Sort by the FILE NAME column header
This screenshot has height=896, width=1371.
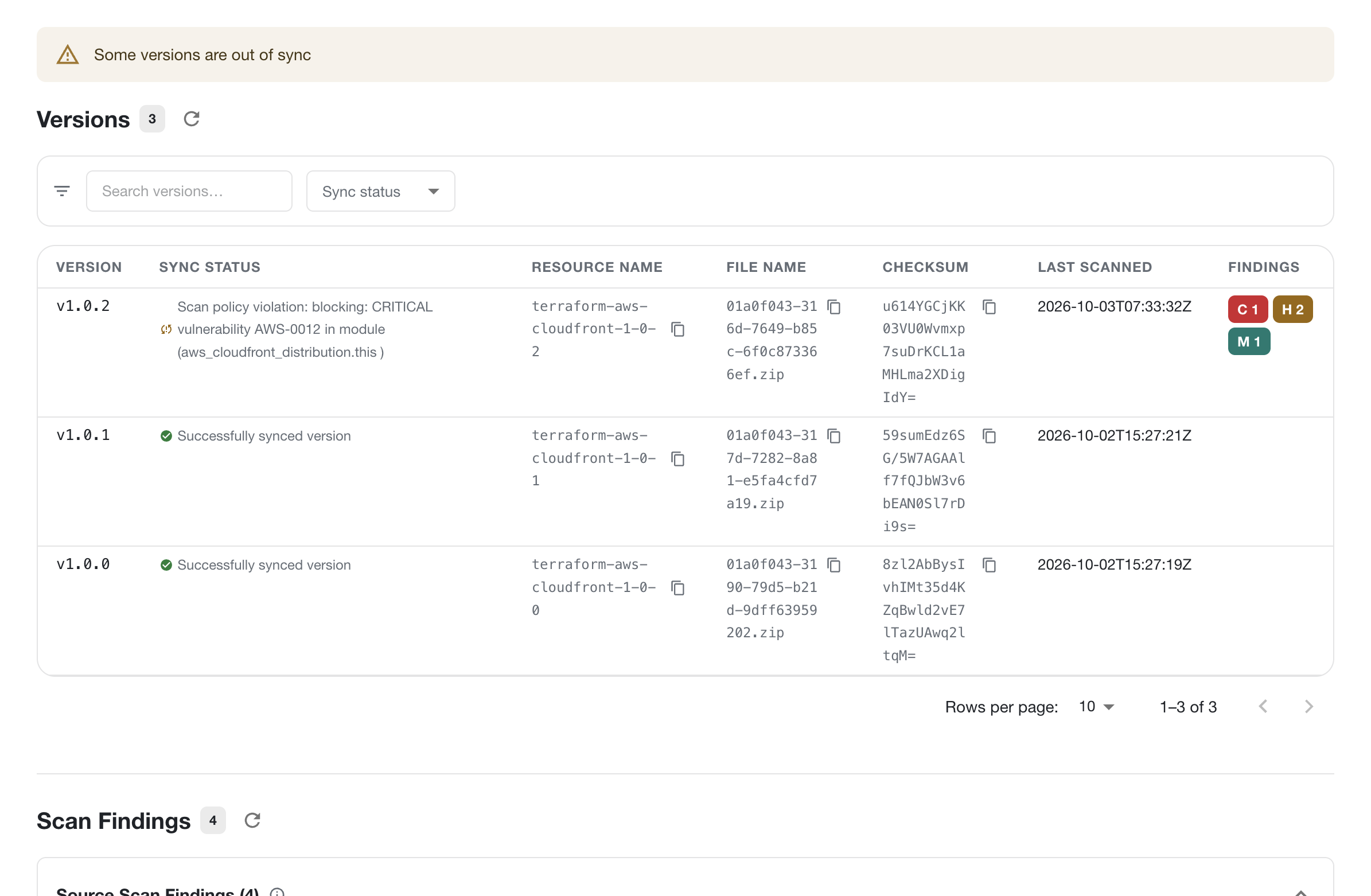pos(766,267)
